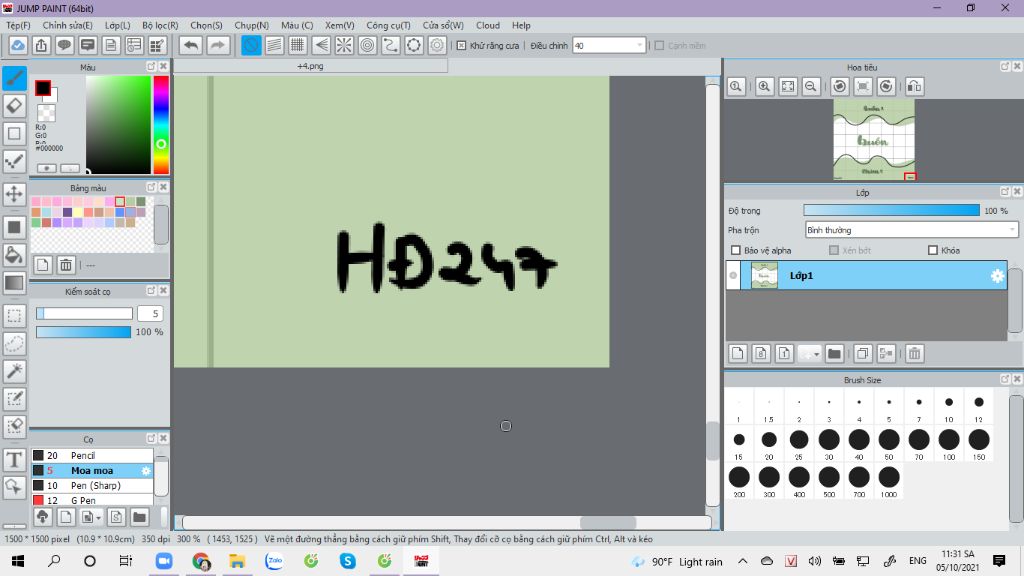Click flip canvas icon in navigator

915,86
